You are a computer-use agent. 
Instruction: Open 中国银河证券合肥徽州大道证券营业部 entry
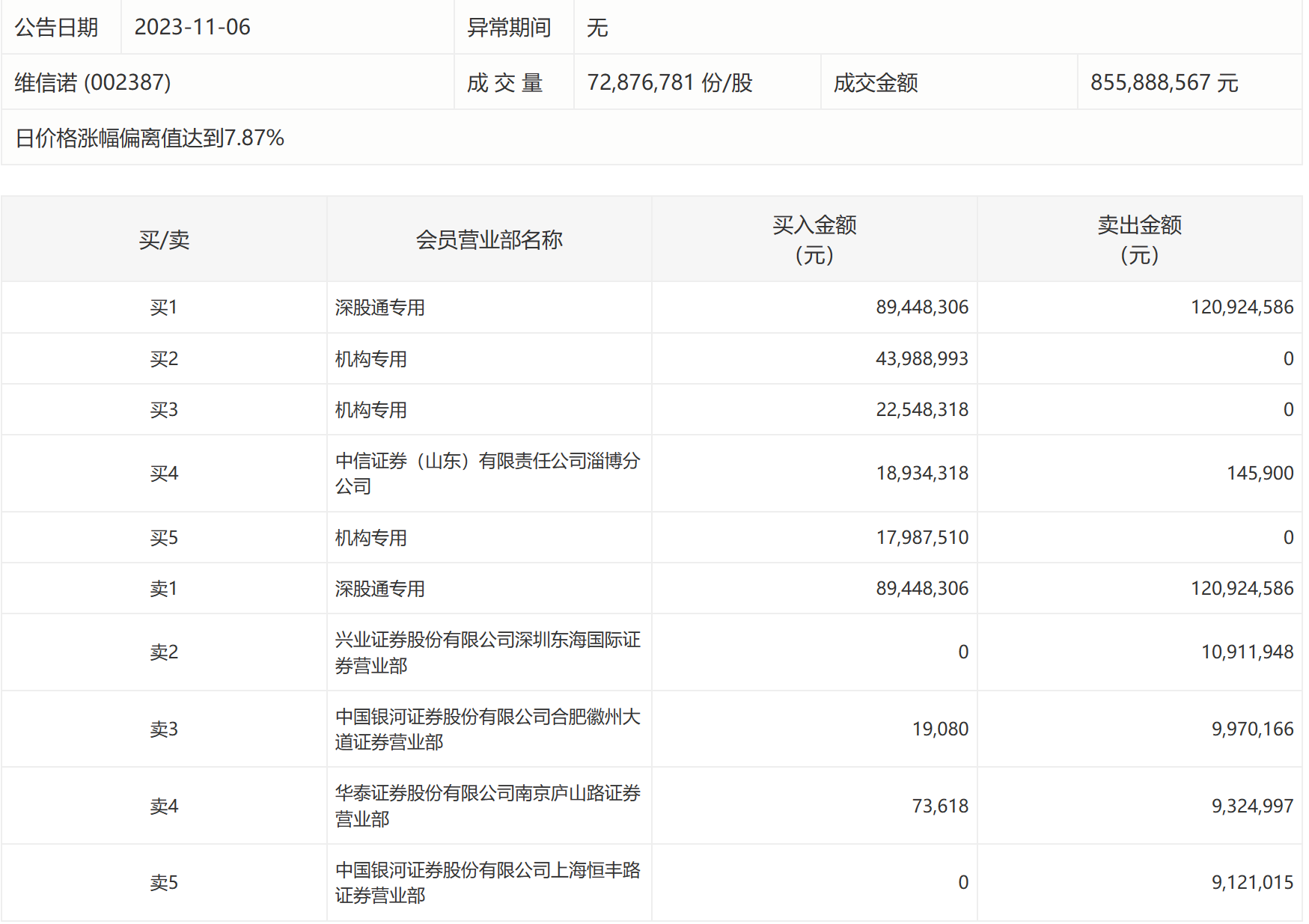click(487, 729)
